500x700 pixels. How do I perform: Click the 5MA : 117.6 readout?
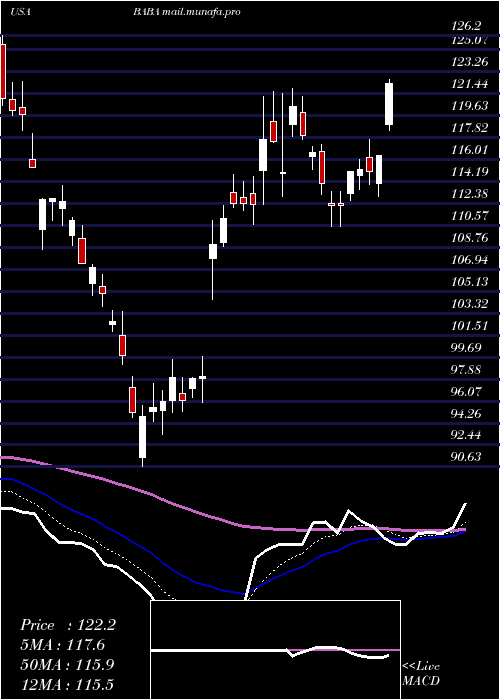pyautogui.click(x=62, y=644)
